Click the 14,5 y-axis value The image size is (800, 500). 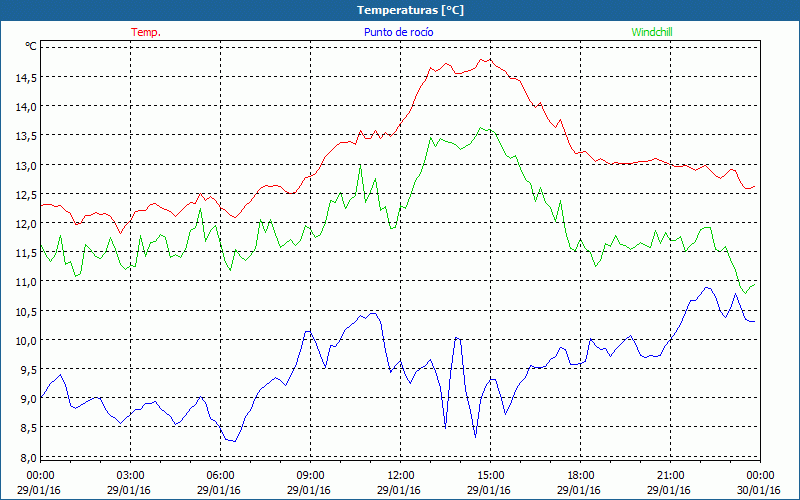coord(27,78)
